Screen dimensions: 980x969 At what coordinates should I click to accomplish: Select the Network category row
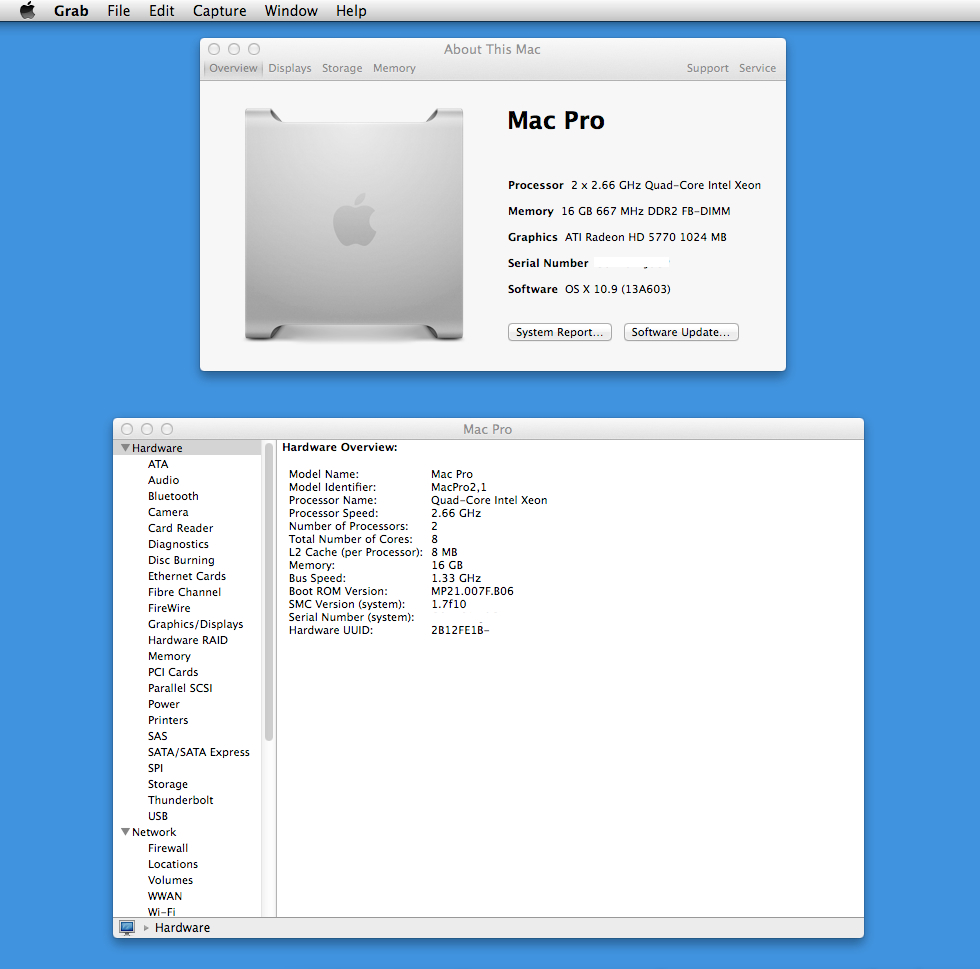tap(188, 832)
